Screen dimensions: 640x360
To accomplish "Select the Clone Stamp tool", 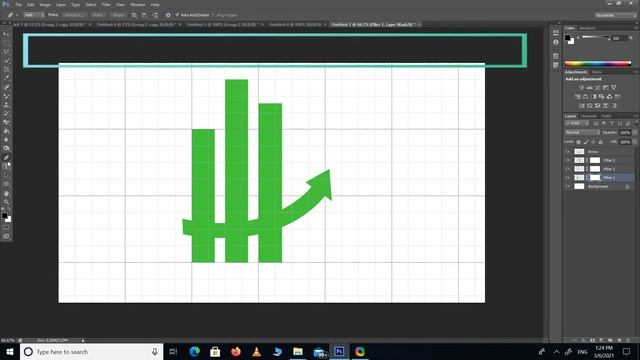I will pos(6,105).
